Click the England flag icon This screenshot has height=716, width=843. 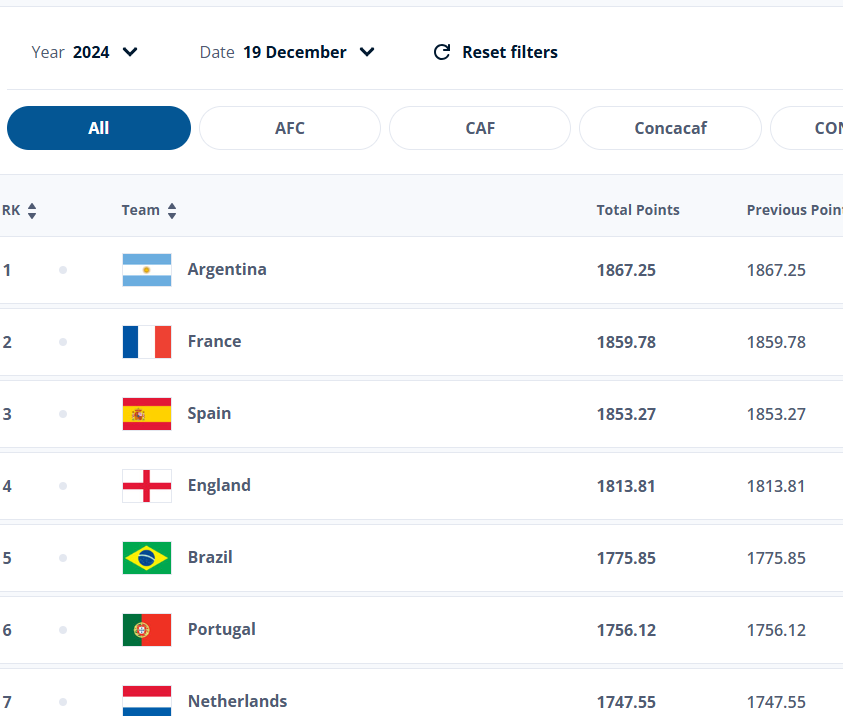click(x=147, y=486)
